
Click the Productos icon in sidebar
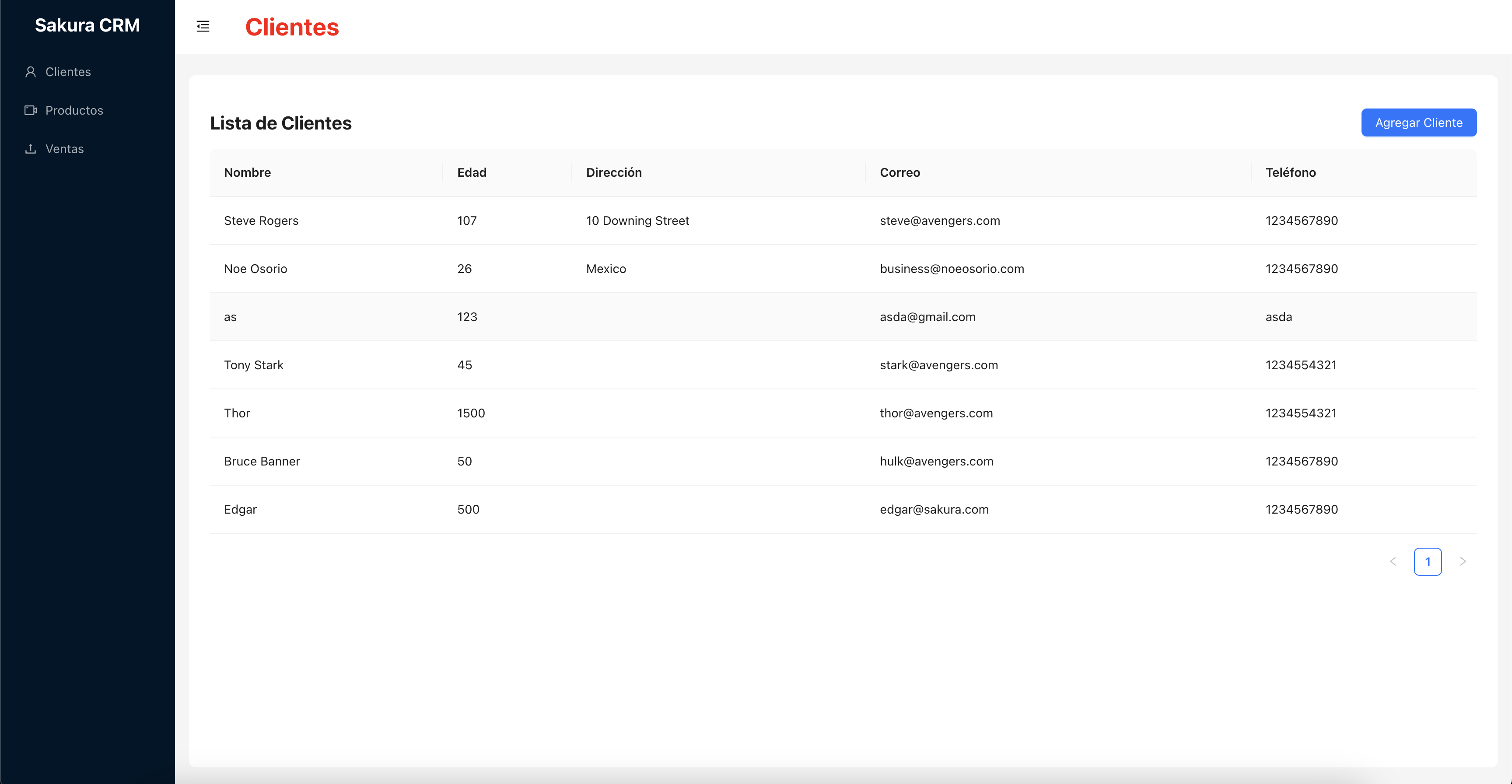click(x=31, y=110)
